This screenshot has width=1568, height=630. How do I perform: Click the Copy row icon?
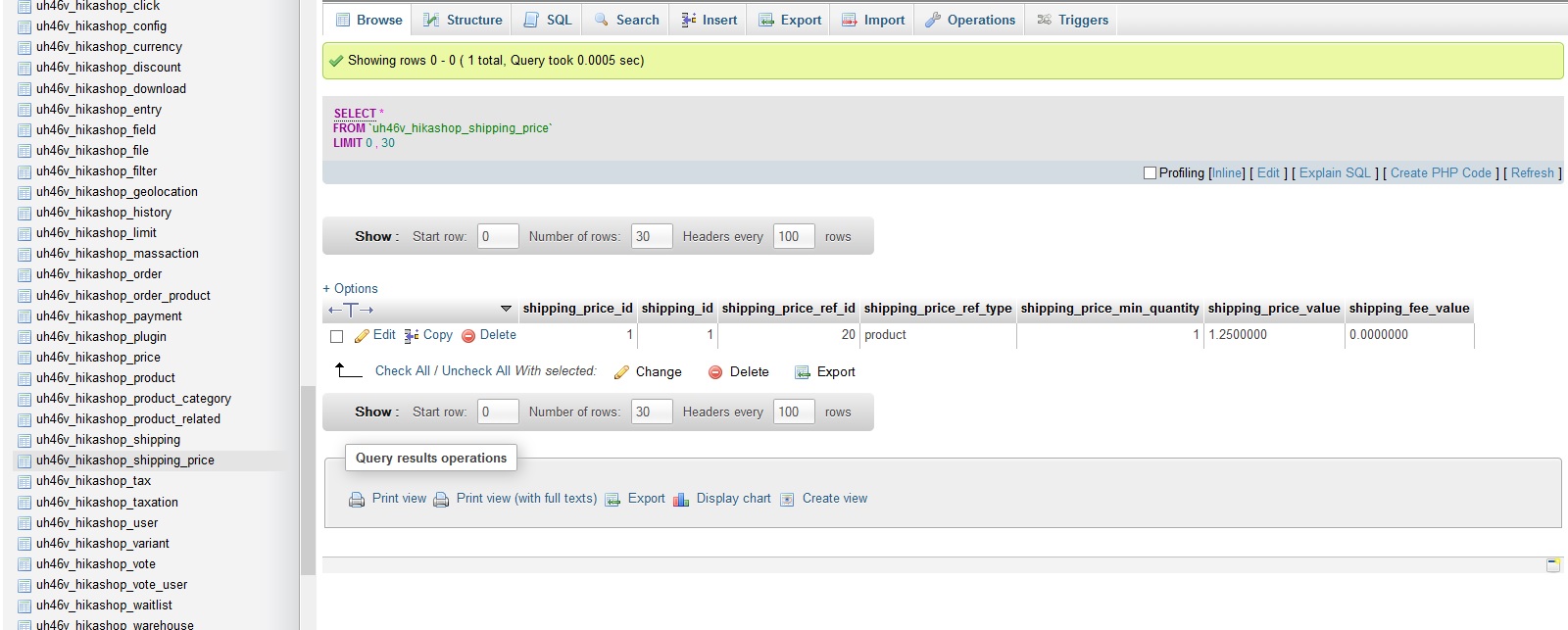pos(412,336)
